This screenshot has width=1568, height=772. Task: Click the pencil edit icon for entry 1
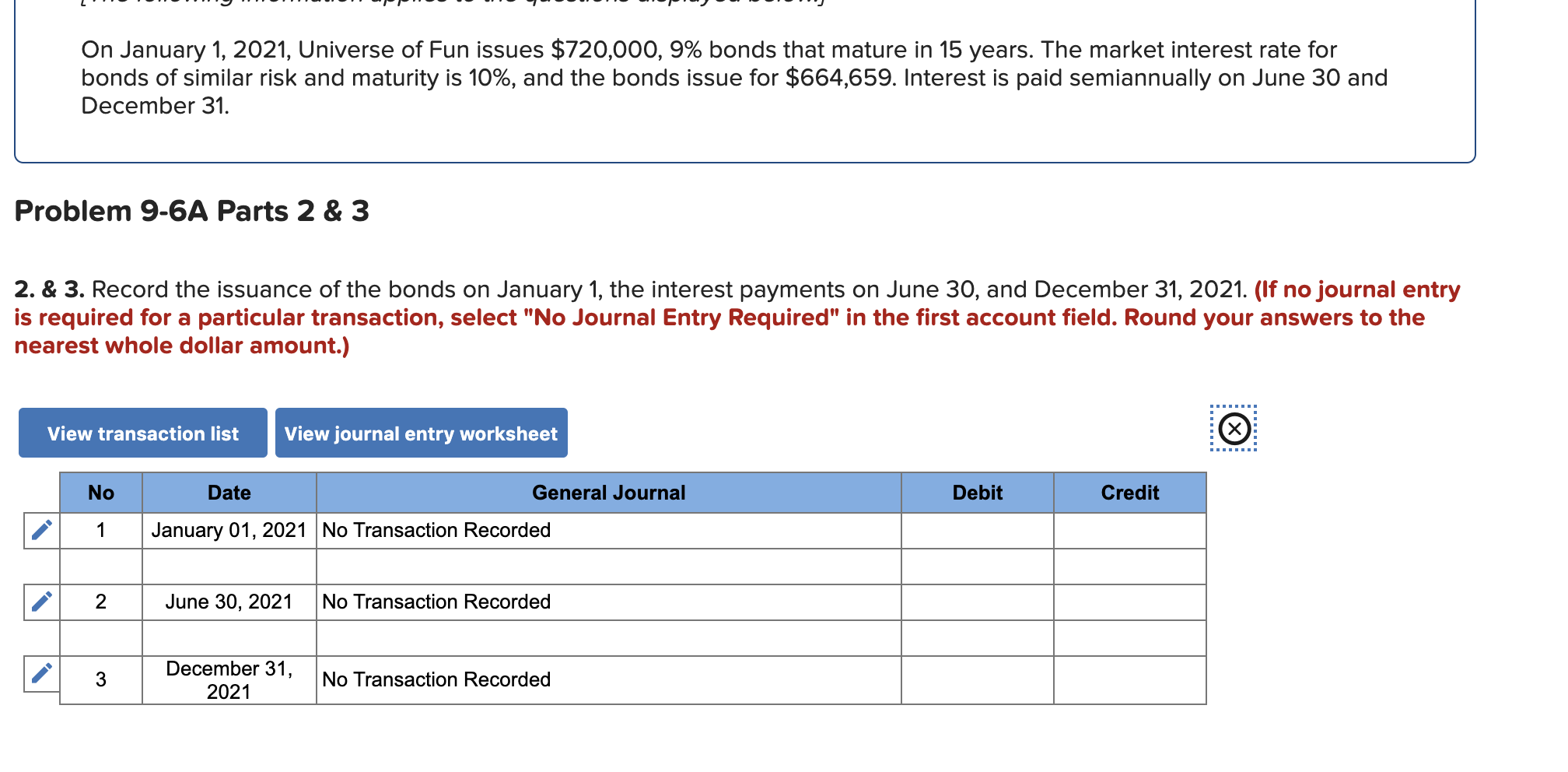[41, 530]
